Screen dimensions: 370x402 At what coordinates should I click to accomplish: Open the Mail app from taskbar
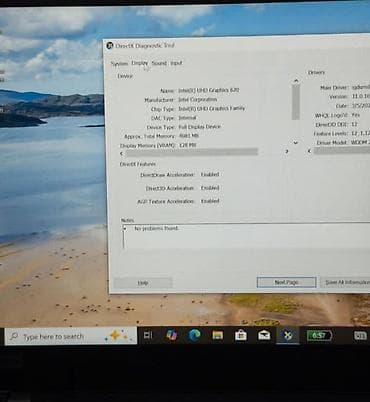coord(264,335)
